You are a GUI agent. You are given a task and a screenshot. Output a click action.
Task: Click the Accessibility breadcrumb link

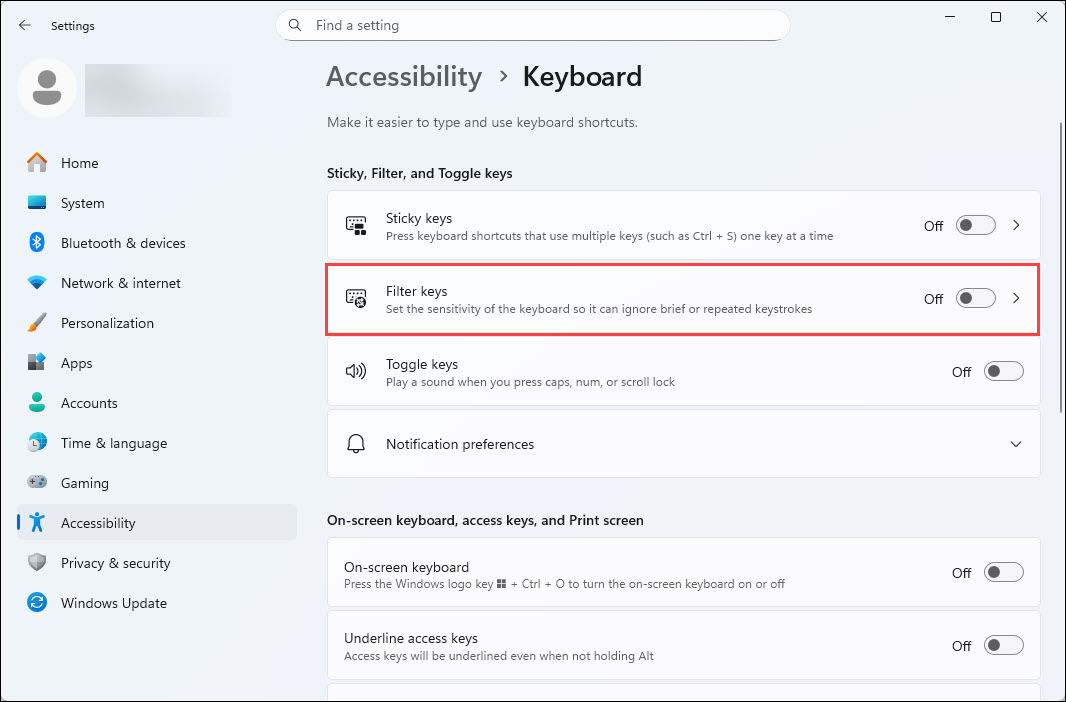[x=404, y=77]
